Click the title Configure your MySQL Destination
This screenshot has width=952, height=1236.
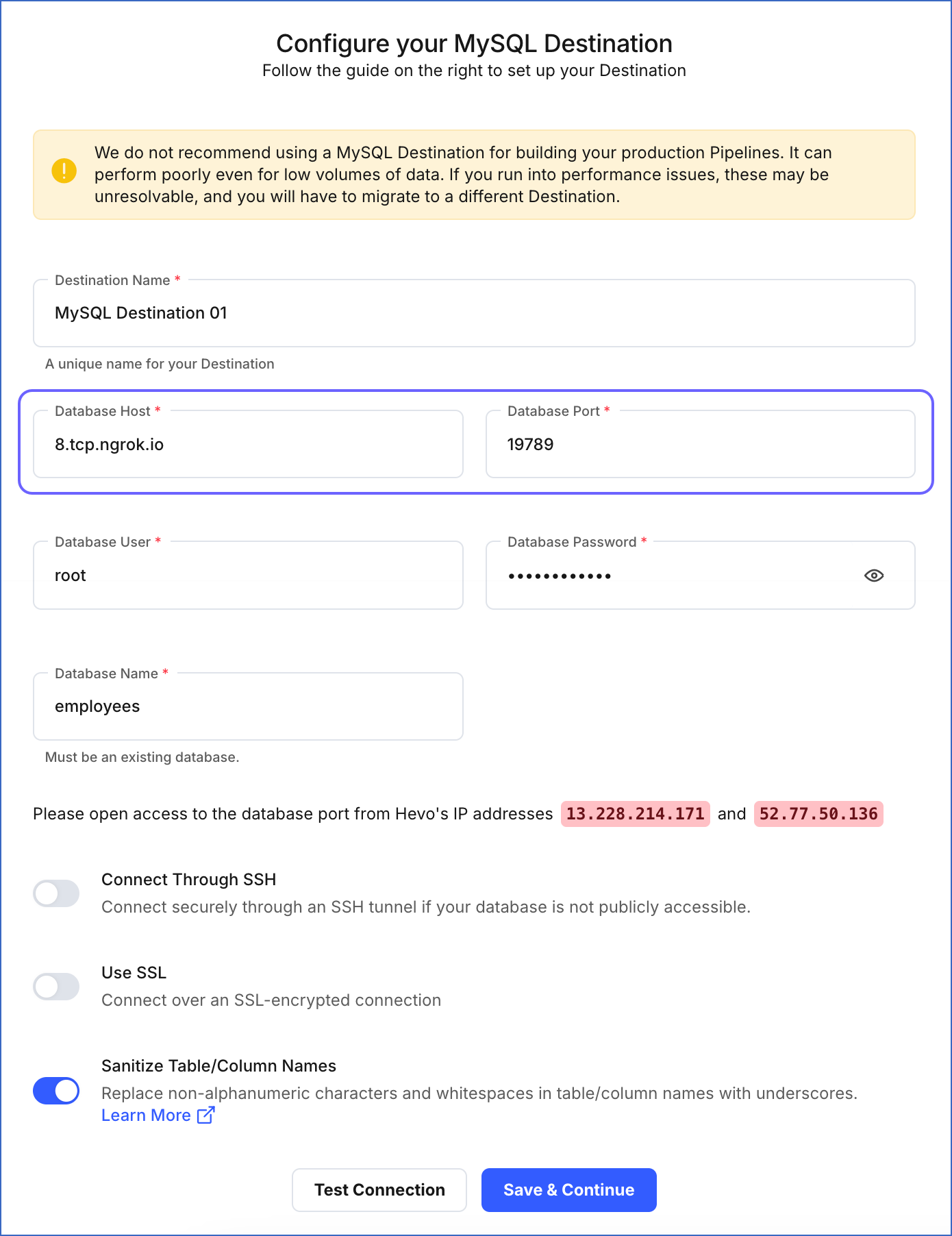pos(474,43)
